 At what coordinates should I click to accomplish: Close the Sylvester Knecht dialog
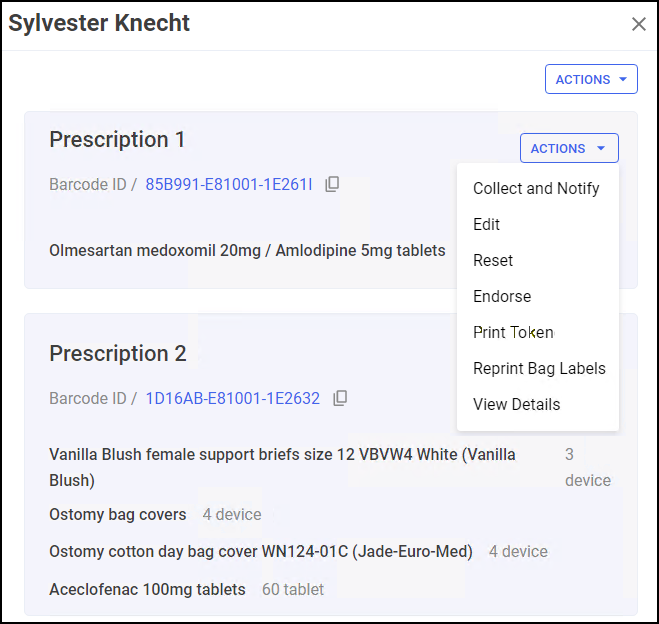(638, 24)
